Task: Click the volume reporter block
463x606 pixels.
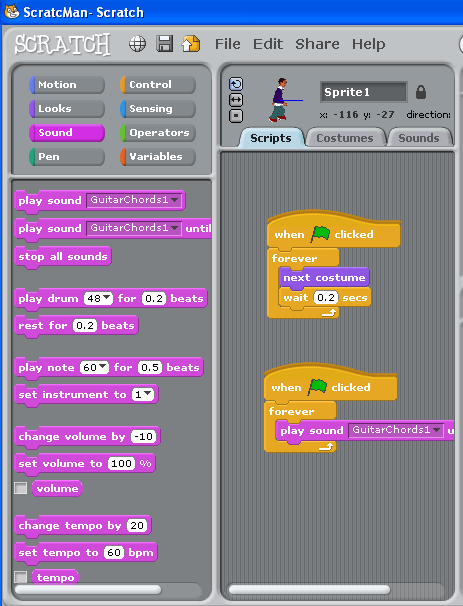Action: (57, 489)
